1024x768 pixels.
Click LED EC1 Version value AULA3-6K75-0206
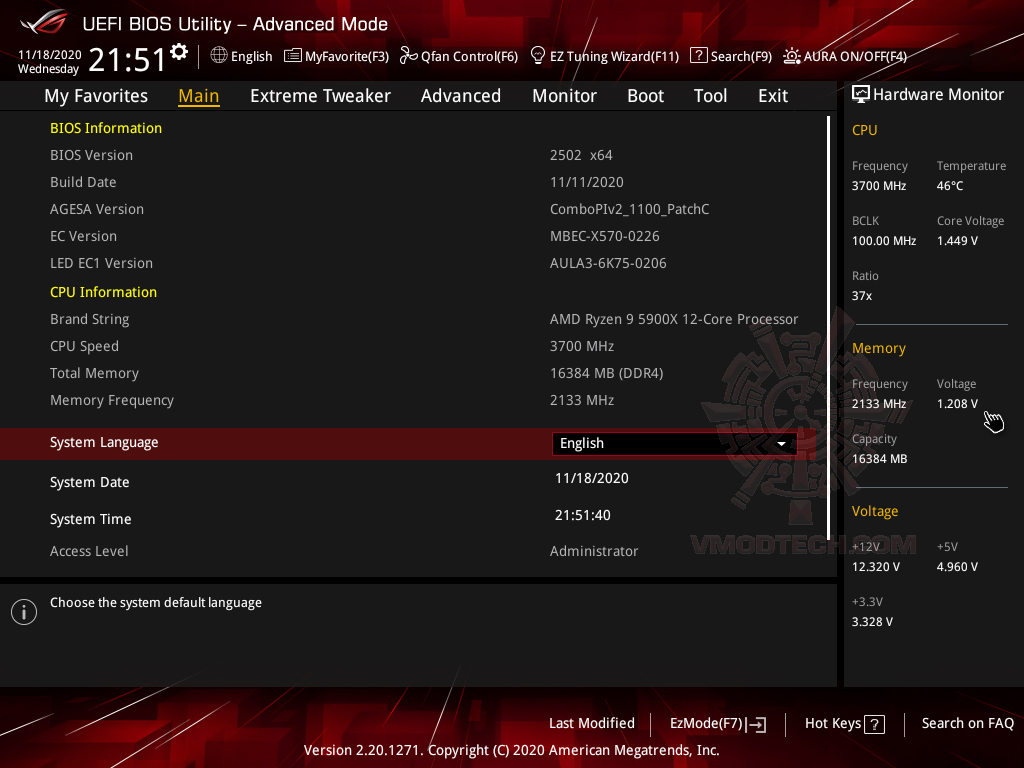pos(608,263)
